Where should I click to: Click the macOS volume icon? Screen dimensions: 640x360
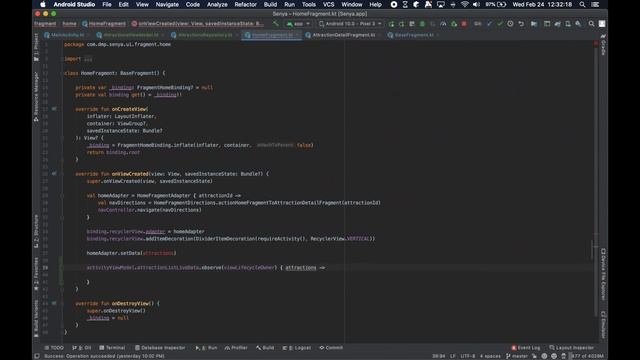pyautogui.click(x=476, y=4)
